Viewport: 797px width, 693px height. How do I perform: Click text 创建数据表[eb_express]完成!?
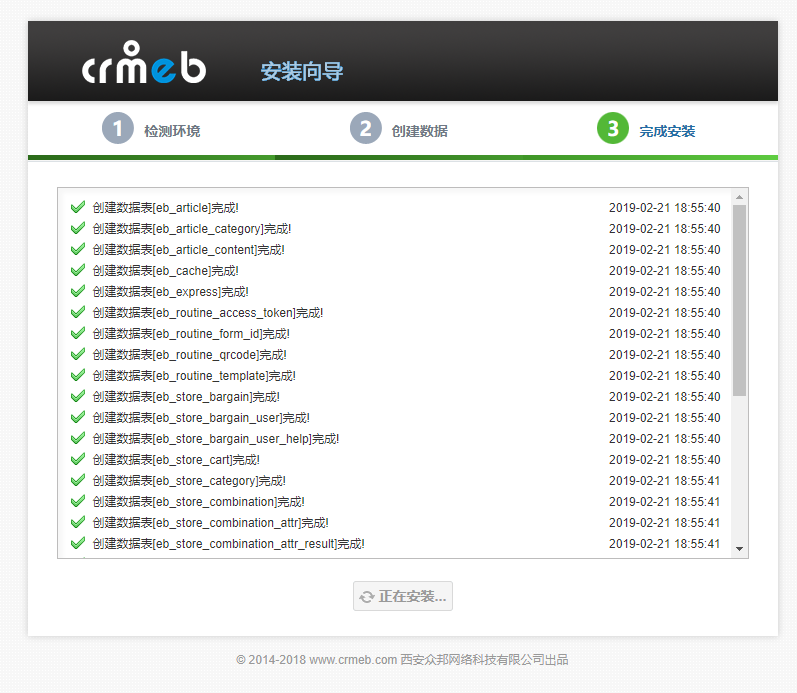click(x=170, y=292)
